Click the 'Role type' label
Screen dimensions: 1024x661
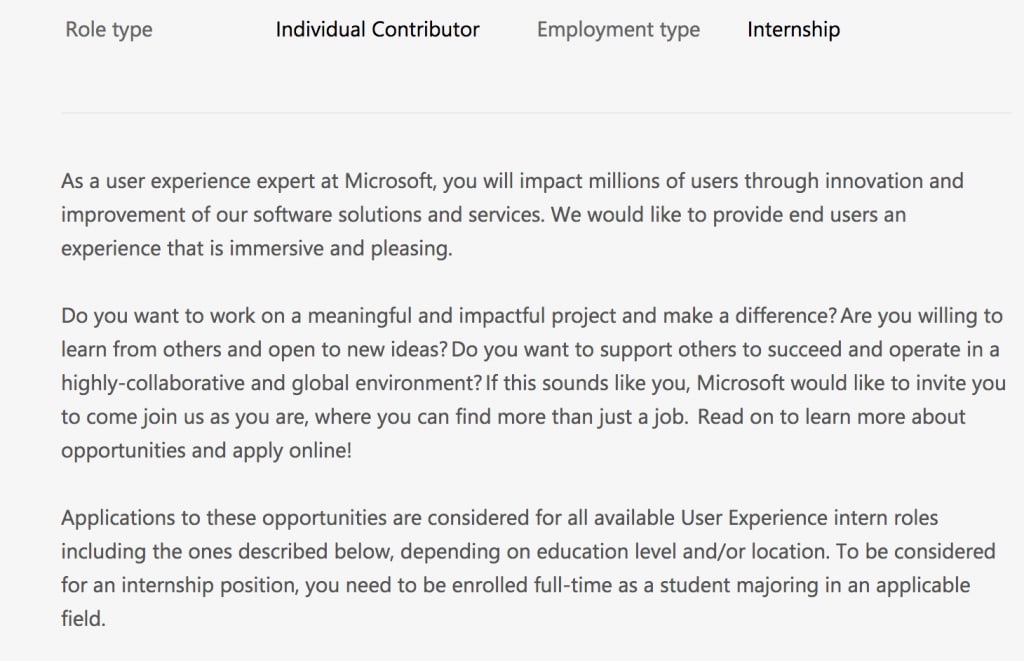tap(109, 29)
